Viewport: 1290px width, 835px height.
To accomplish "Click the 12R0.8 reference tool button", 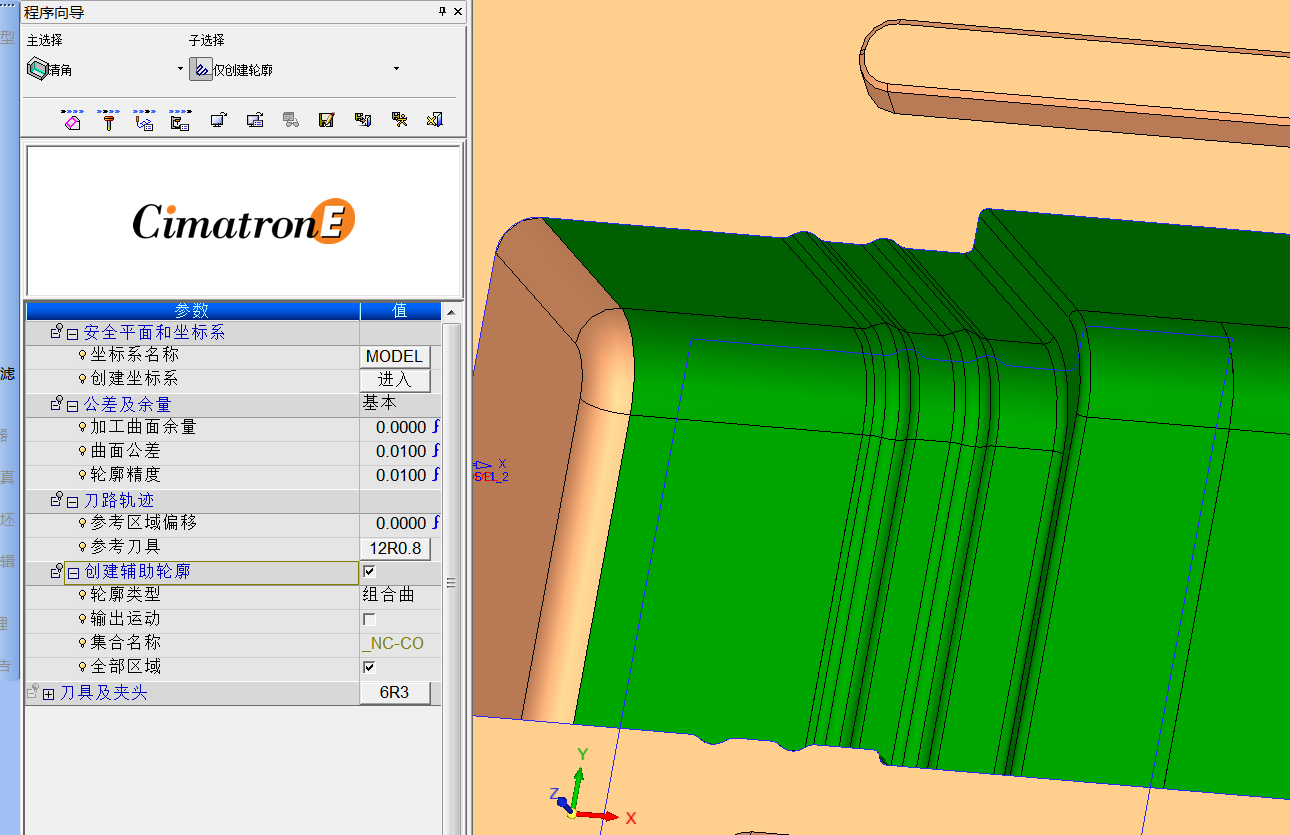I will (x=395, y=548).
